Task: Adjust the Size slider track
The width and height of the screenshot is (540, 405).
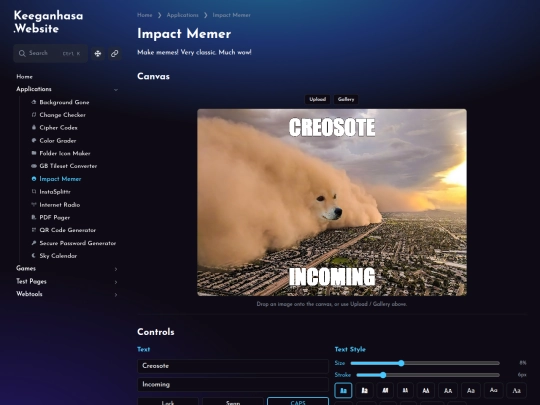Action: pos(425,363)
